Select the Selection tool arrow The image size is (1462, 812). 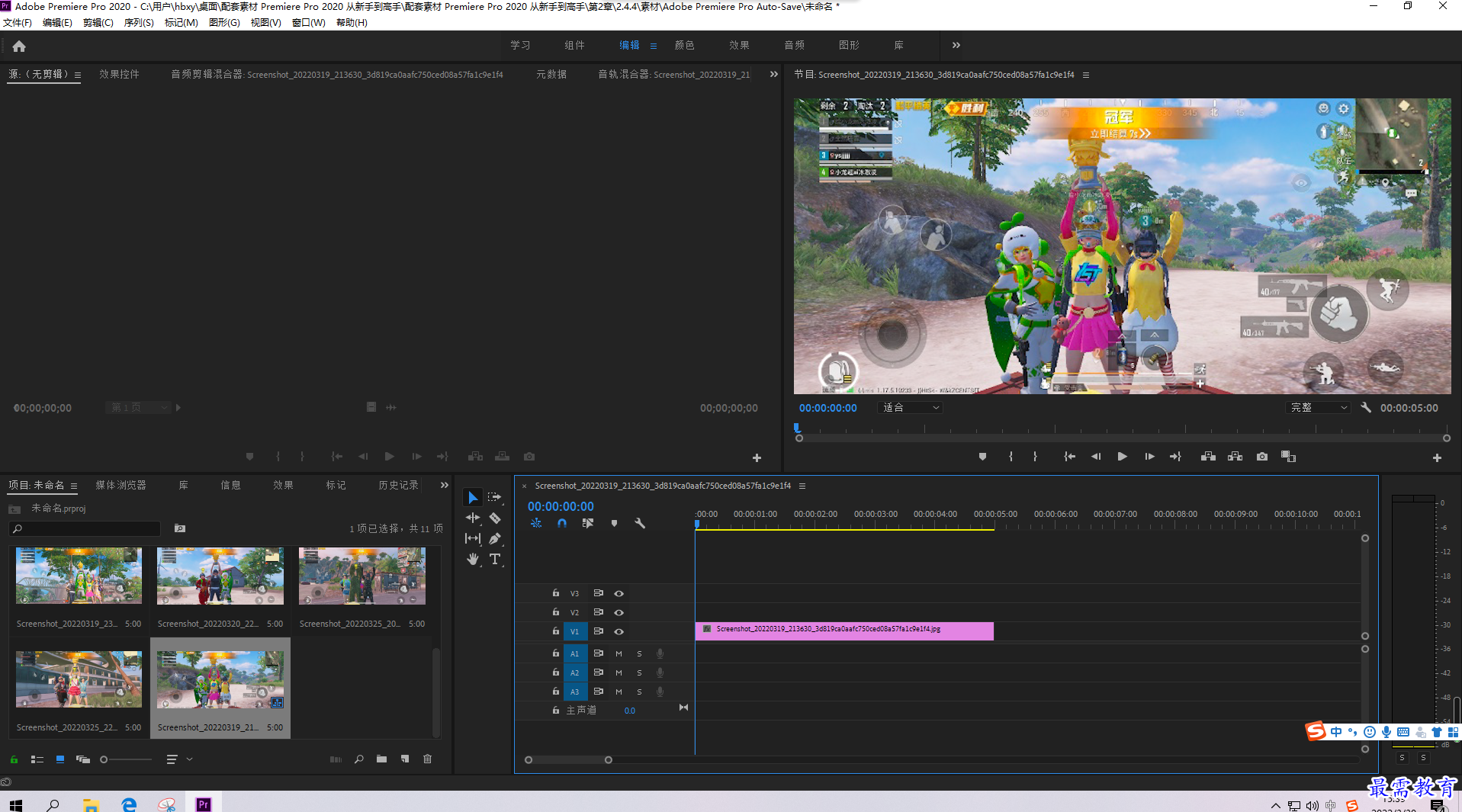[473, 497]
